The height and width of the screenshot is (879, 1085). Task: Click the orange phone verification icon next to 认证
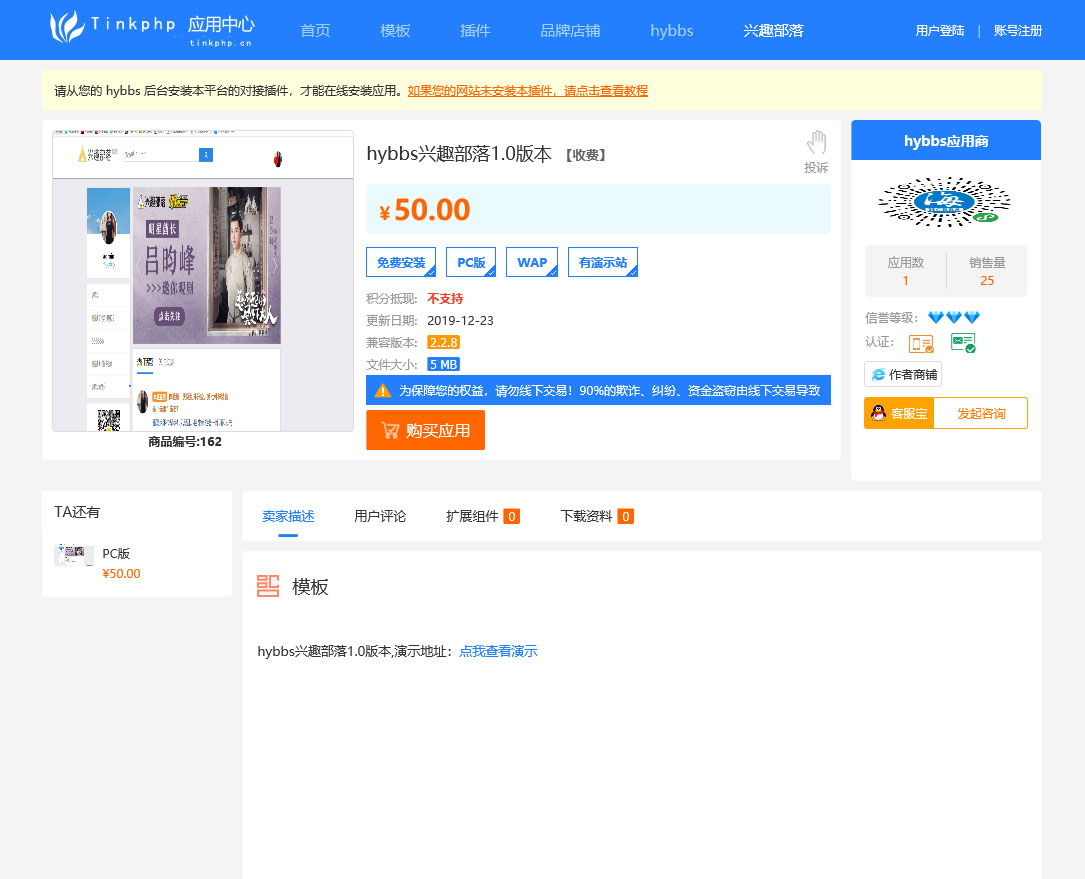coord(921,343)
